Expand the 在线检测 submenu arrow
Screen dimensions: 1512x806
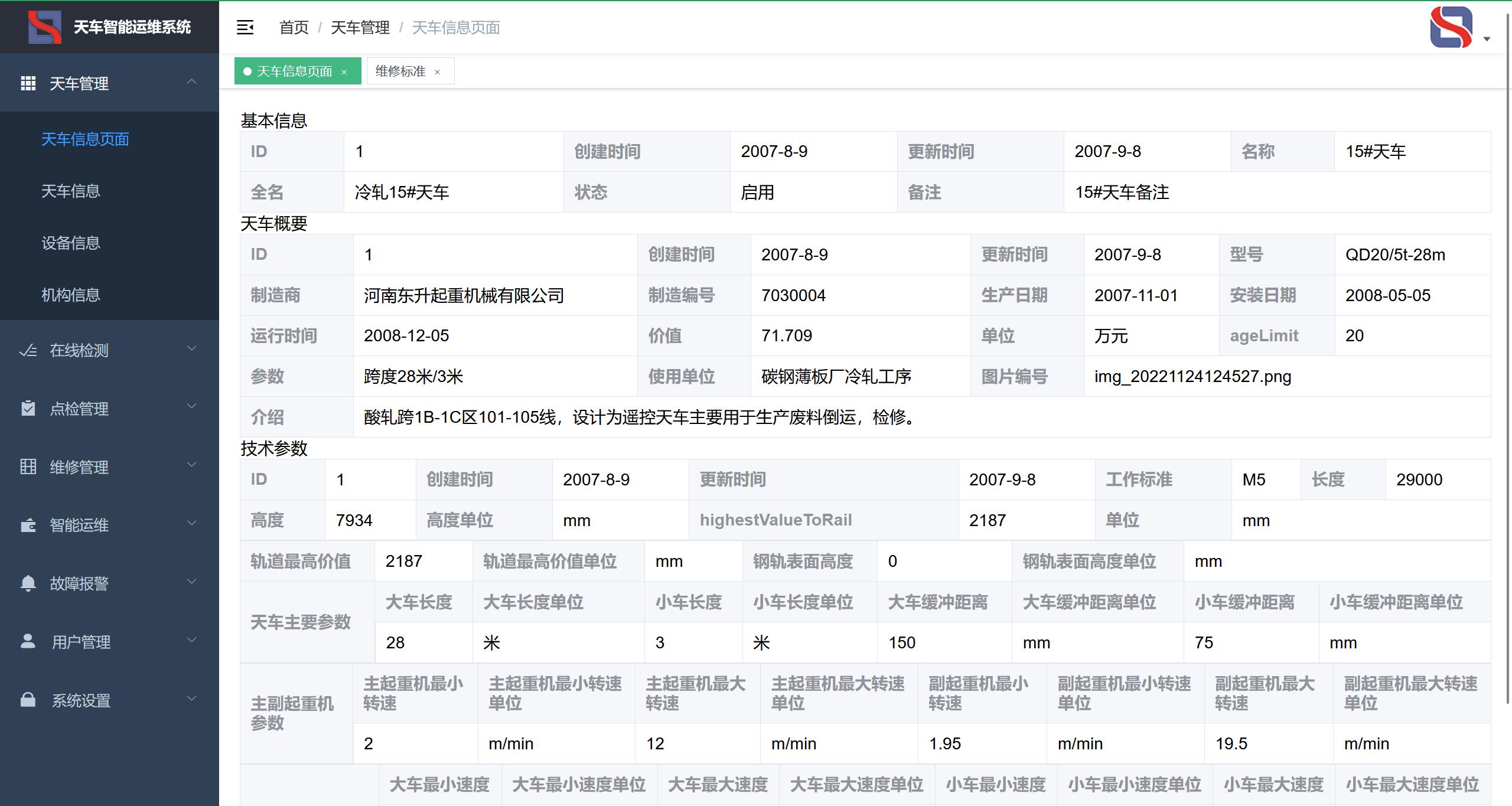tap(191, 349)
